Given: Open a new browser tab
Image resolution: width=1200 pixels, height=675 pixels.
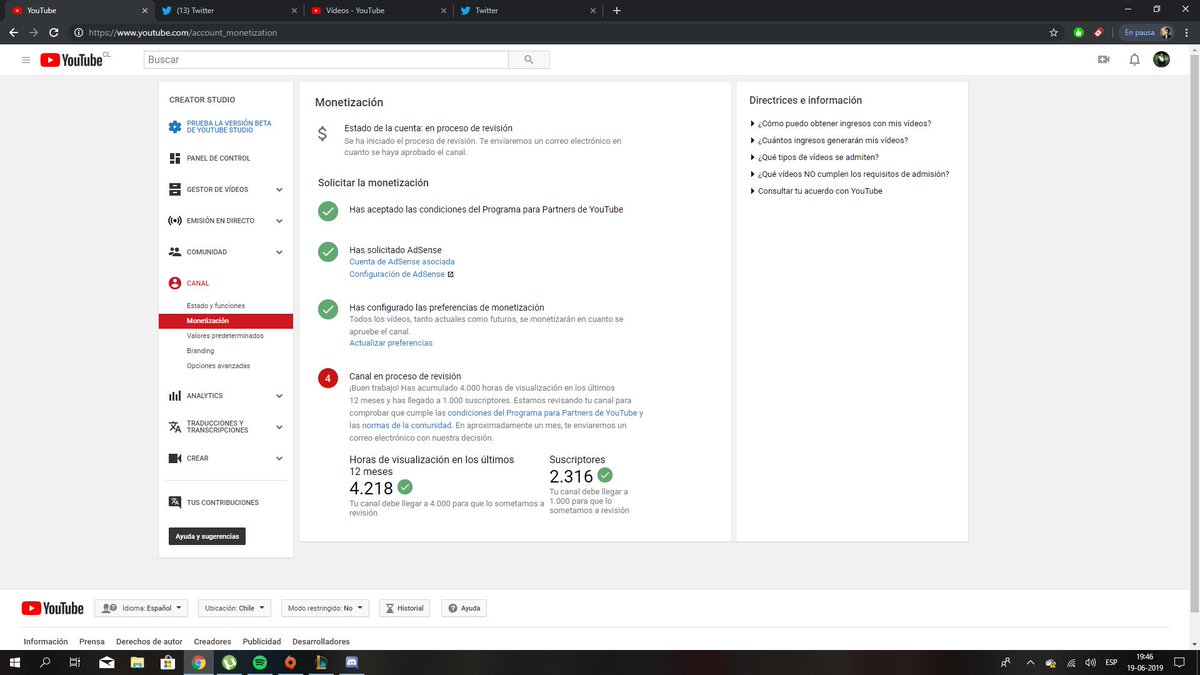Looking at the screenshot, I should pos(617,10).
